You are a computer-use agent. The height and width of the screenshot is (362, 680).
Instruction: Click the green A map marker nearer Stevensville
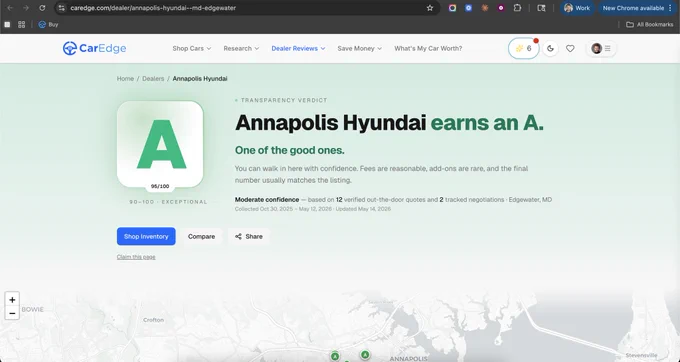tap(365, 355)
